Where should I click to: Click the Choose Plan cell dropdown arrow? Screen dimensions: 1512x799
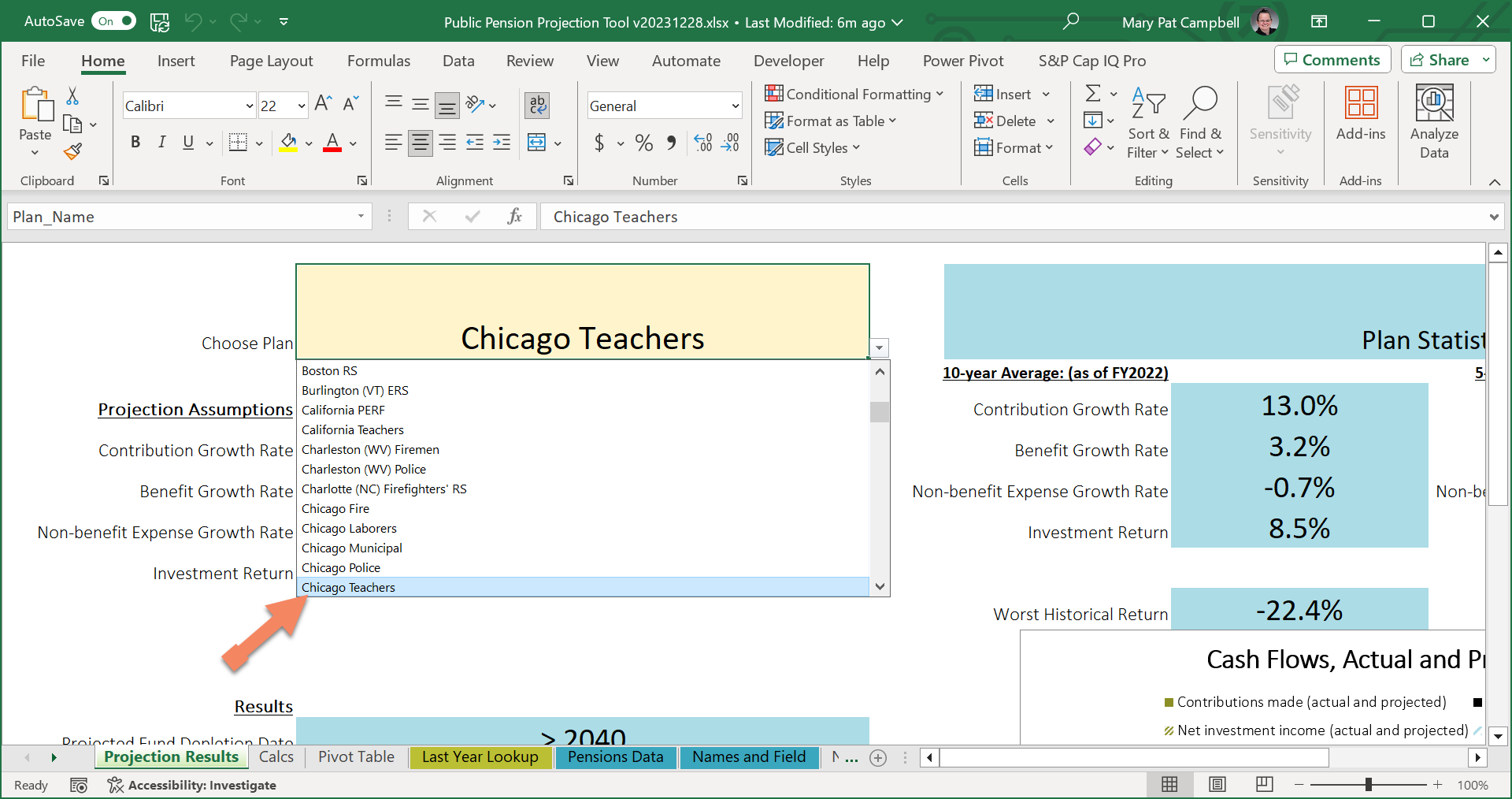pyautogui.click(x=880, y=347)
